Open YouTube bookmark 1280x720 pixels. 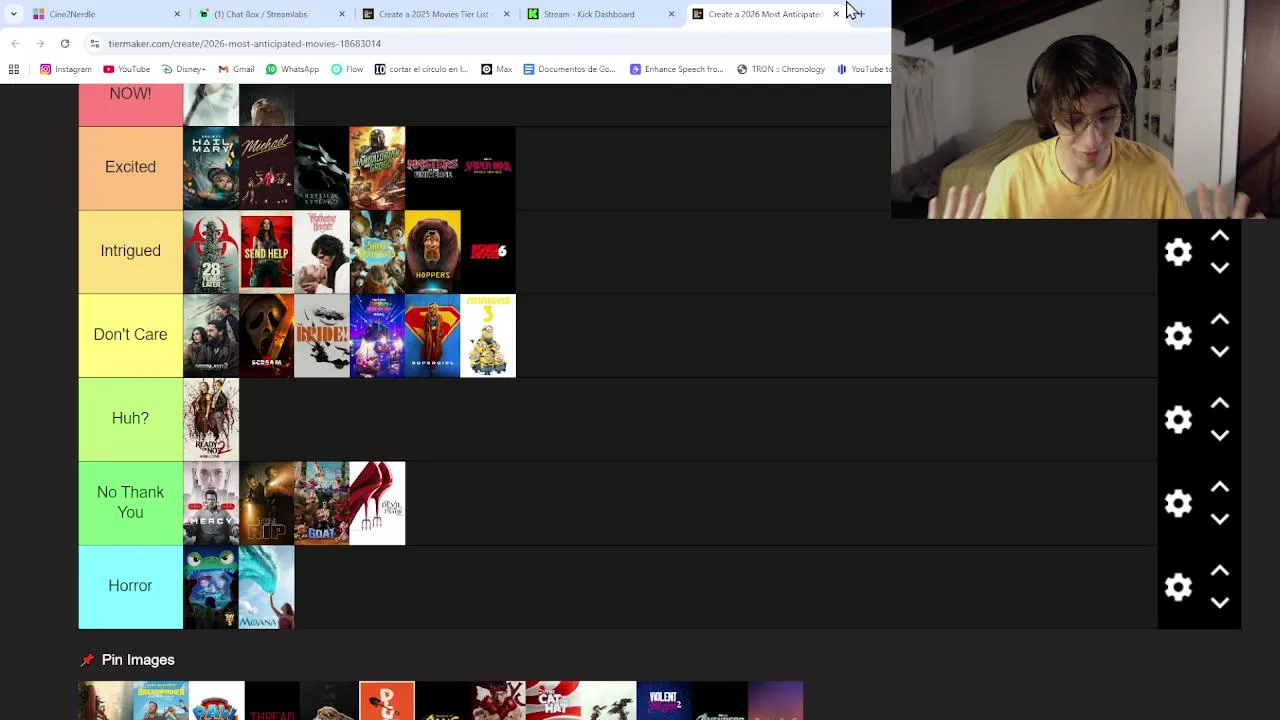pos(126,69)
